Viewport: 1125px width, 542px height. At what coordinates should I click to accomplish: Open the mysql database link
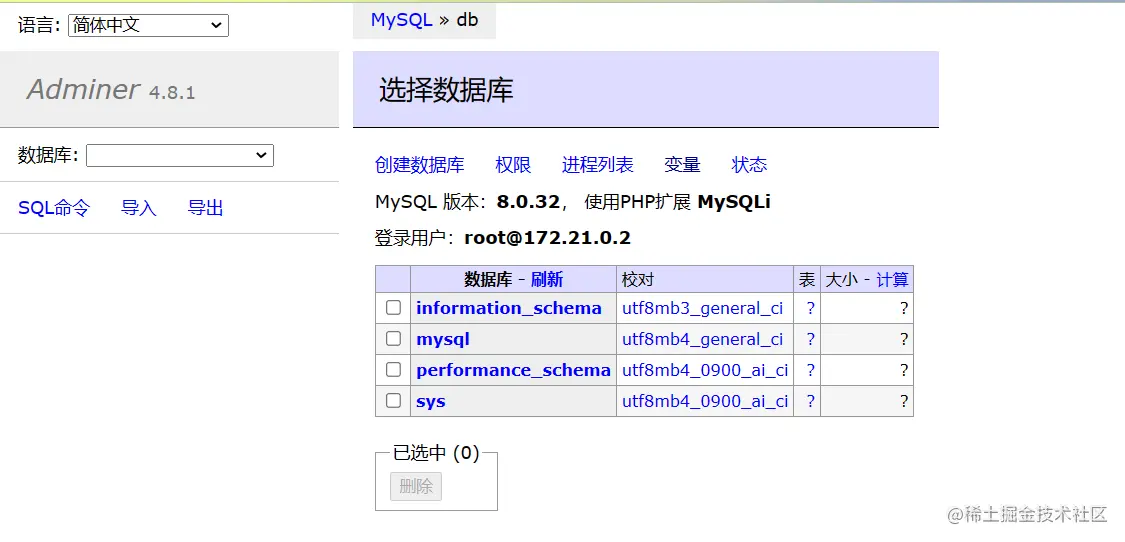pos(443,339)
